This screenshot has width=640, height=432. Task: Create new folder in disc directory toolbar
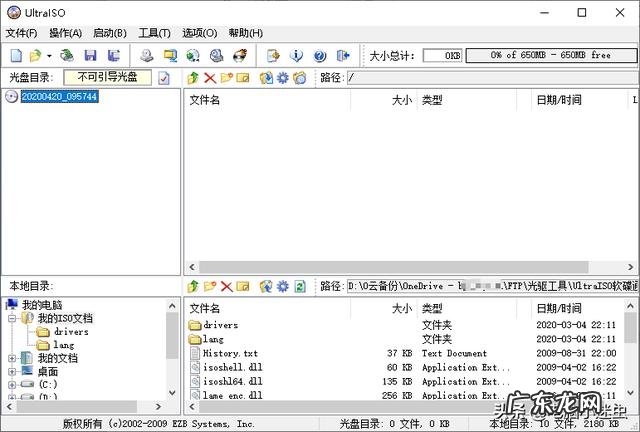[227, 78]
